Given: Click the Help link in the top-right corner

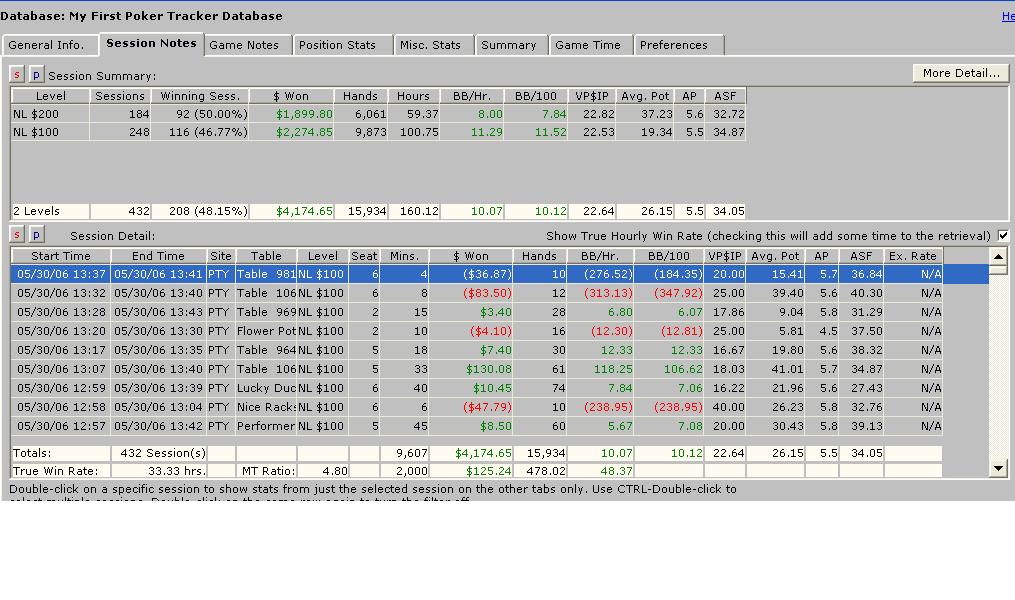Looking at the screenshot, I should (1008, 16).
